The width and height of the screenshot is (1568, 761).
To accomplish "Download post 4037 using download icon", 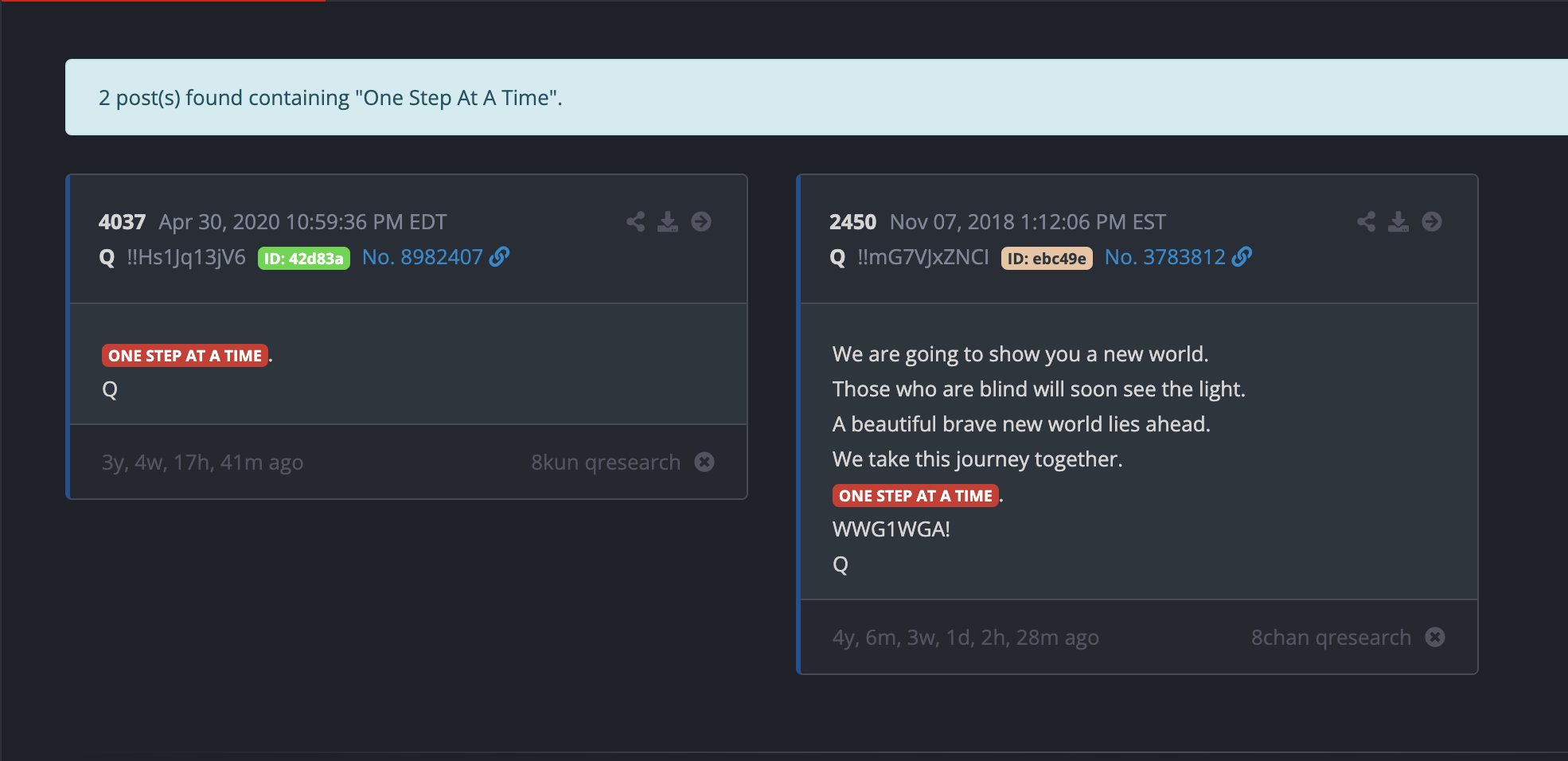I will click(668, 221).
